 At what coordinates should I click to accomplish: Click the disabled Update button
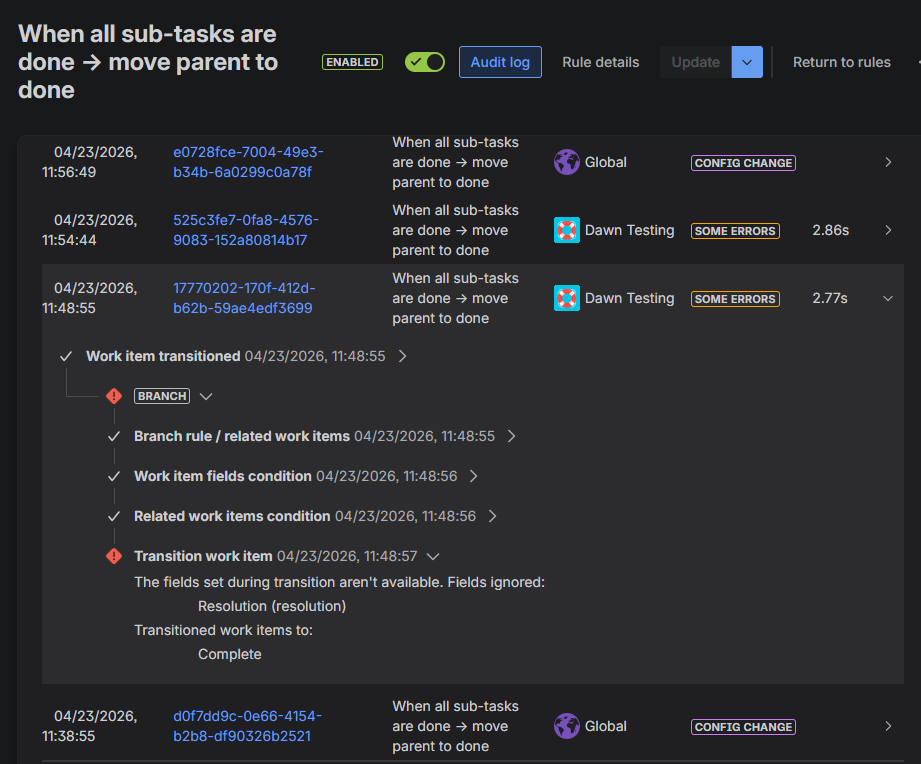coord(695,62)
